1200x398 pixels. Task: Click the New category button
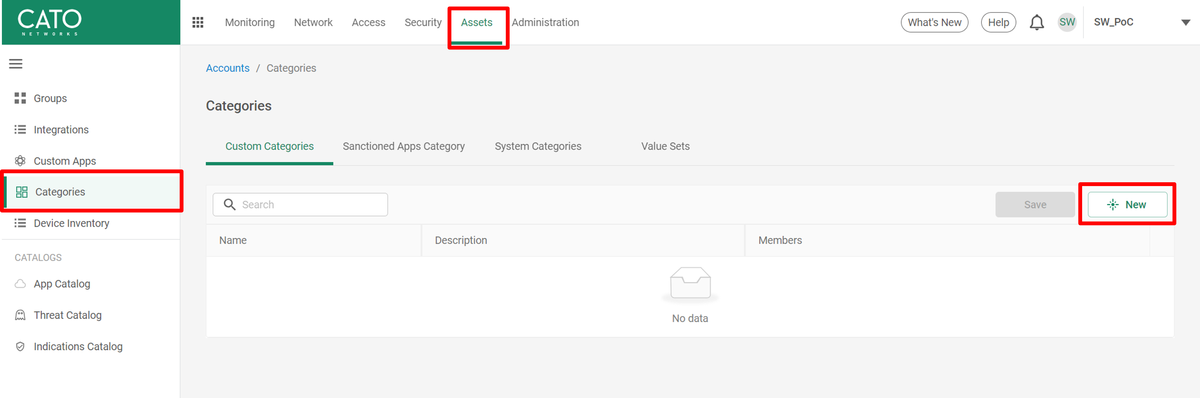(x=1127, y=204)
